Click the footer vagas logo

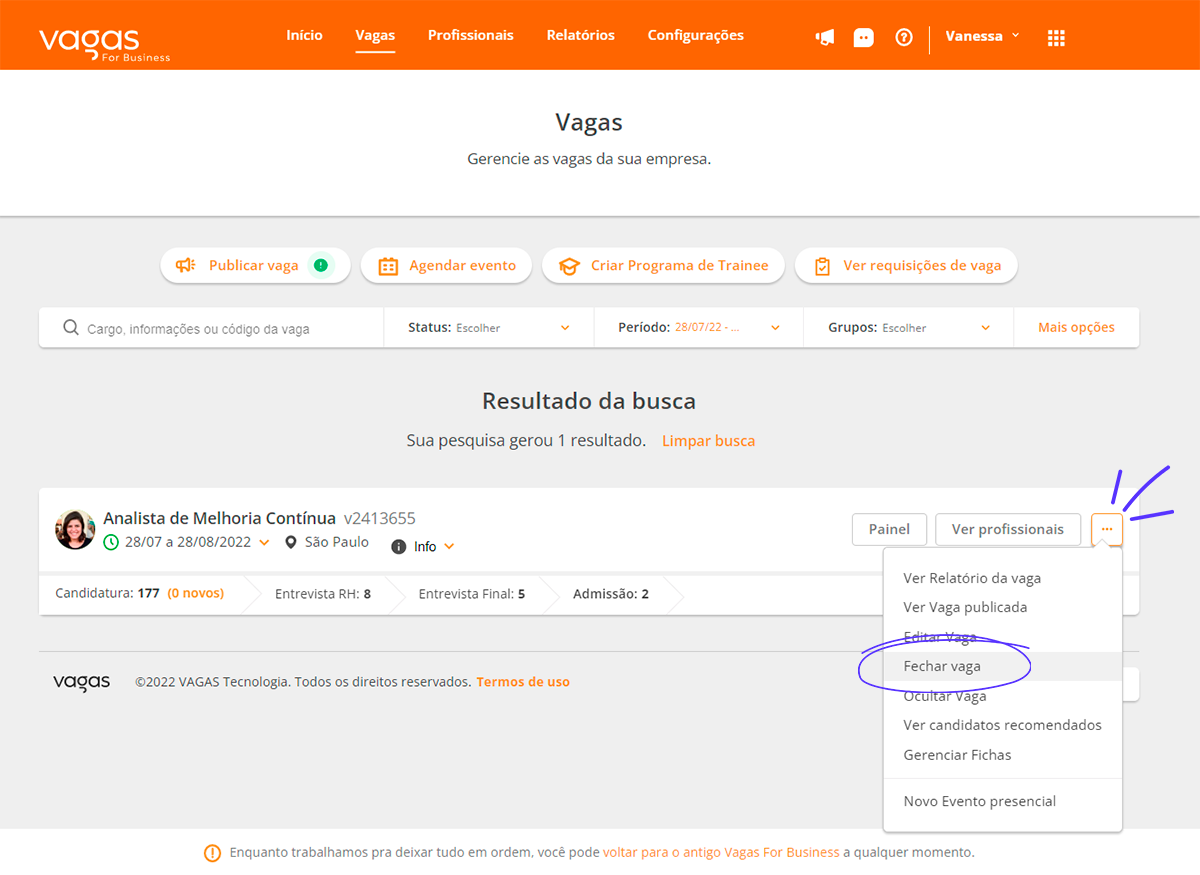pos(82,682)
